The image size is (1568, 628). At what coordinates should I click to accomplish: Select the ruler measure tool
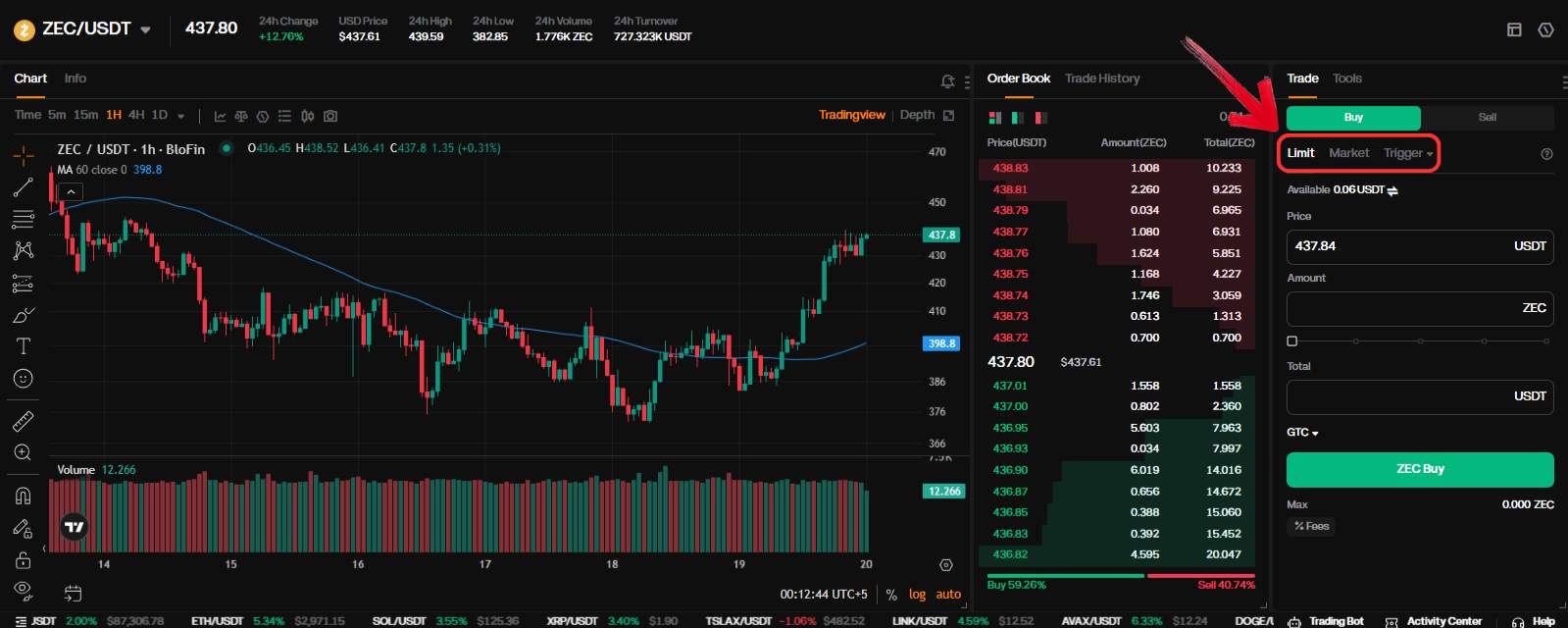(24, 421)
